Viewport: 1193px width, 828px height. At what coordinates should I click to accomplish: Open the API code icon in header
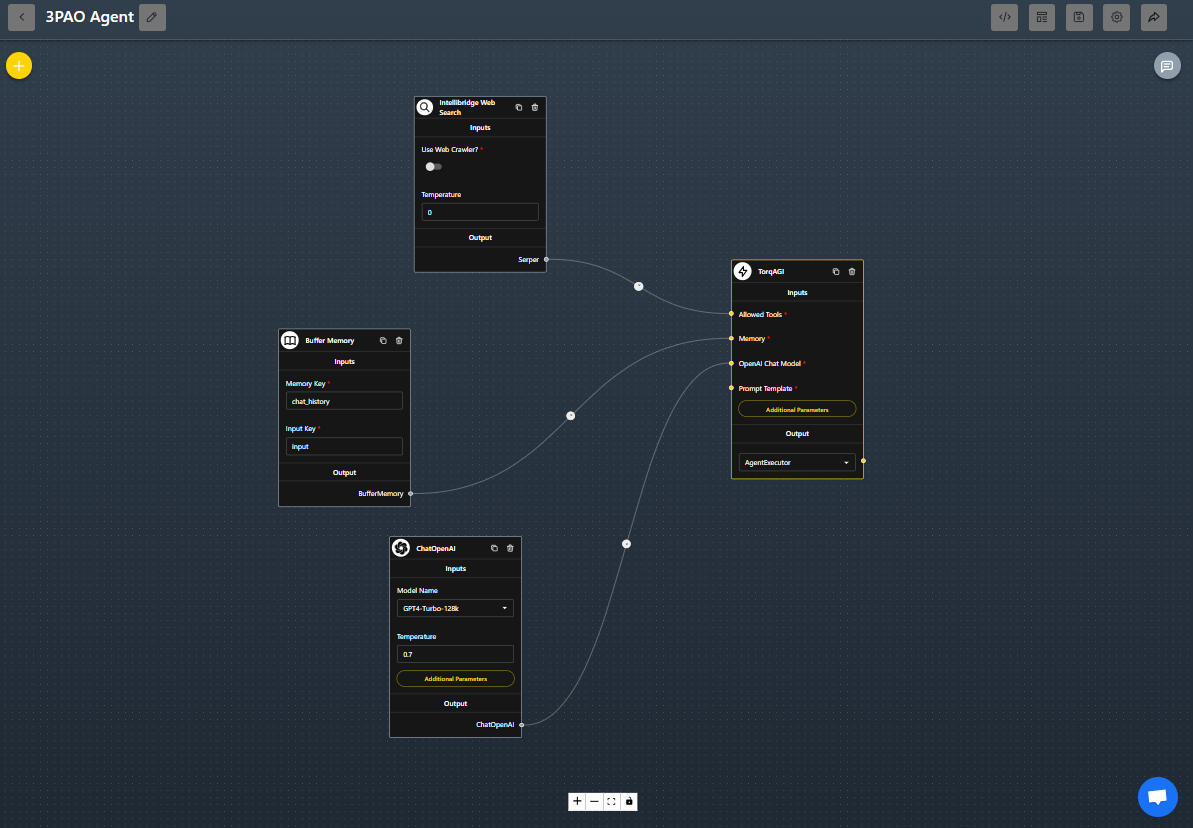[1004, 17]
